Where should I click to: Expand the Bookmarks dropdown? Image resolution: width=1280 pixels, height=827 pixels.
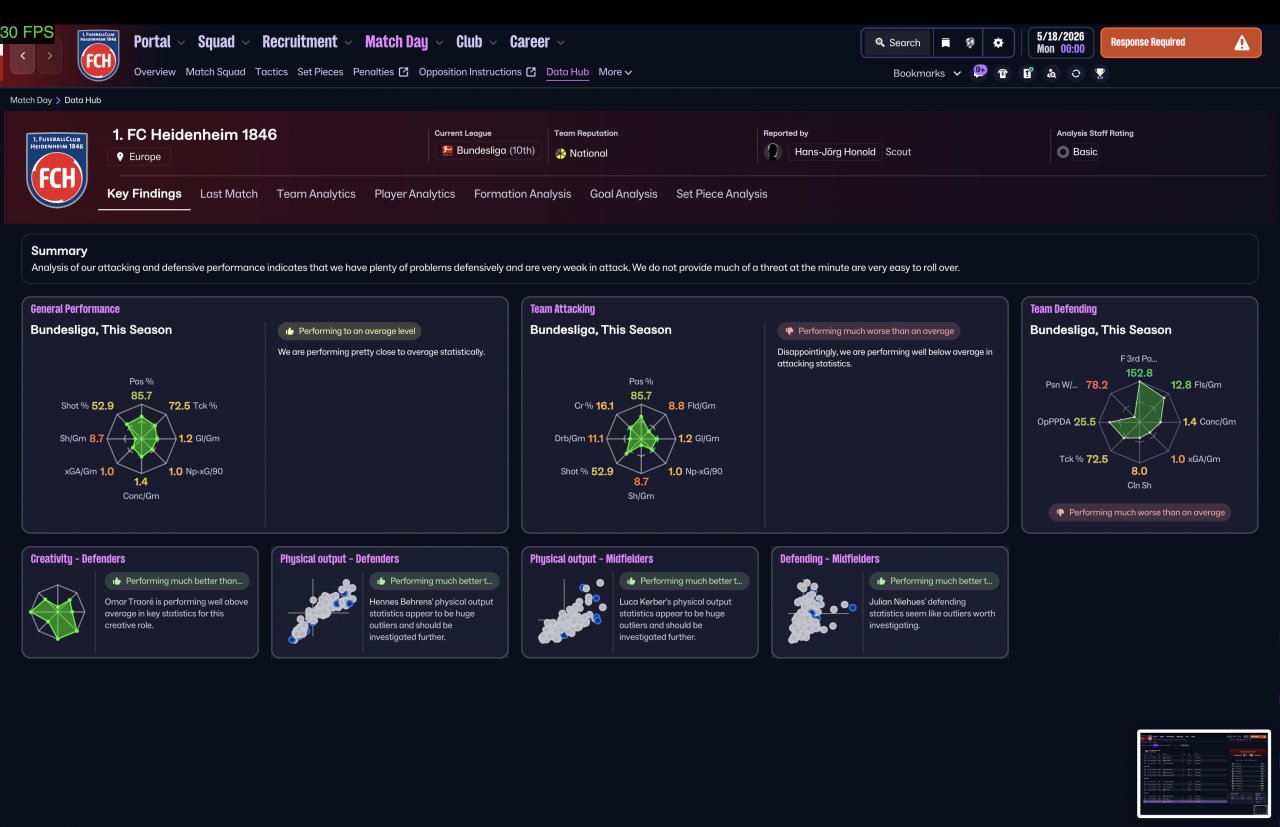pos(927,73)
